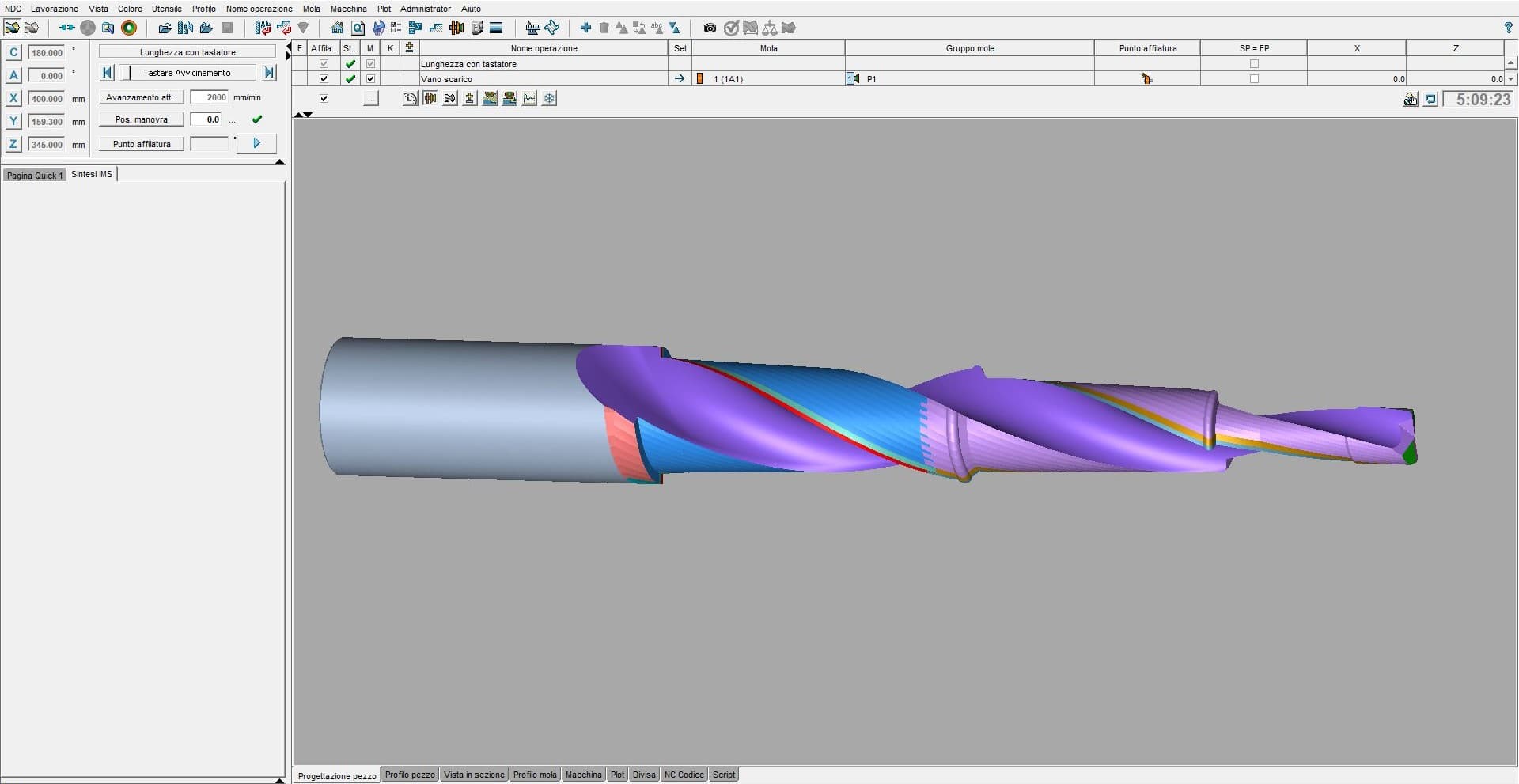The width and height of the screenshot is (1519, 784).
Task: Open the Z value dropdown on Vano scarico row
Action: [x=1511, y=78]
